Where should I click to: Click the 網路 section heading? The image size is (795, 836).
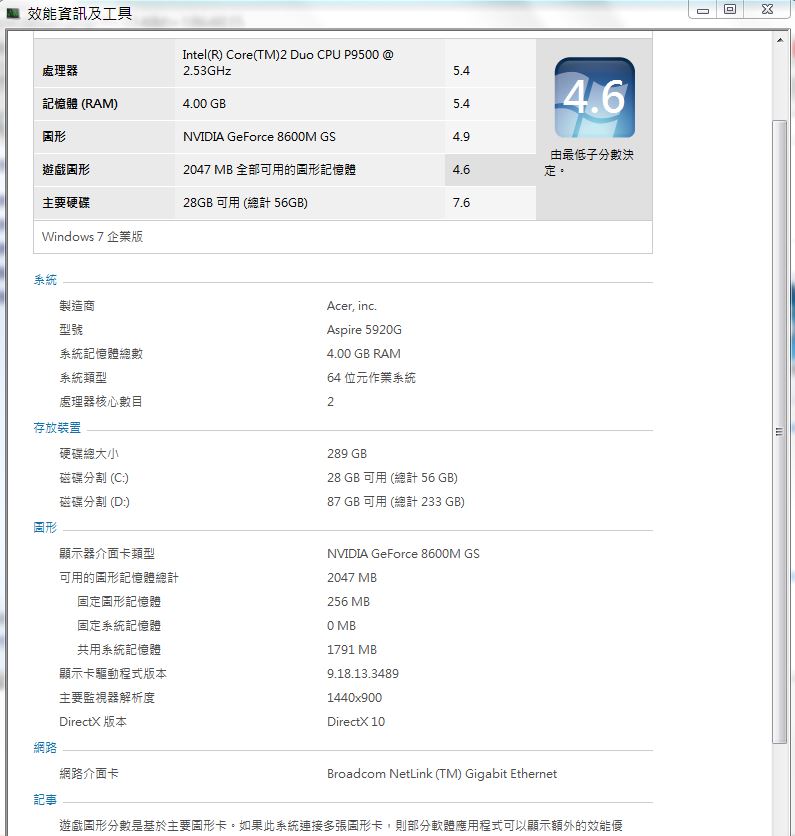click(45, 747)
